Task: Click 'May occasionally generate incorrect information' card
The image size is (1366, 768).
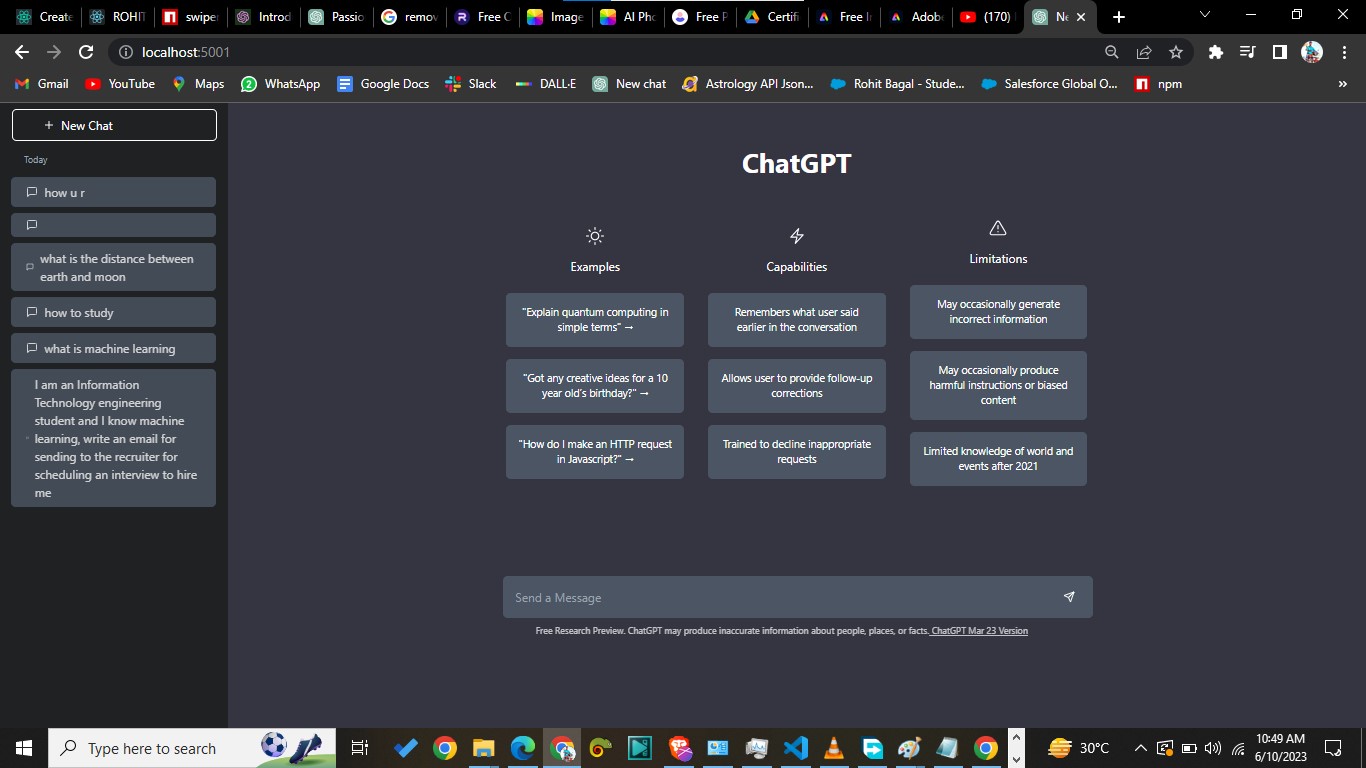Action: click(x=998, y=312)
